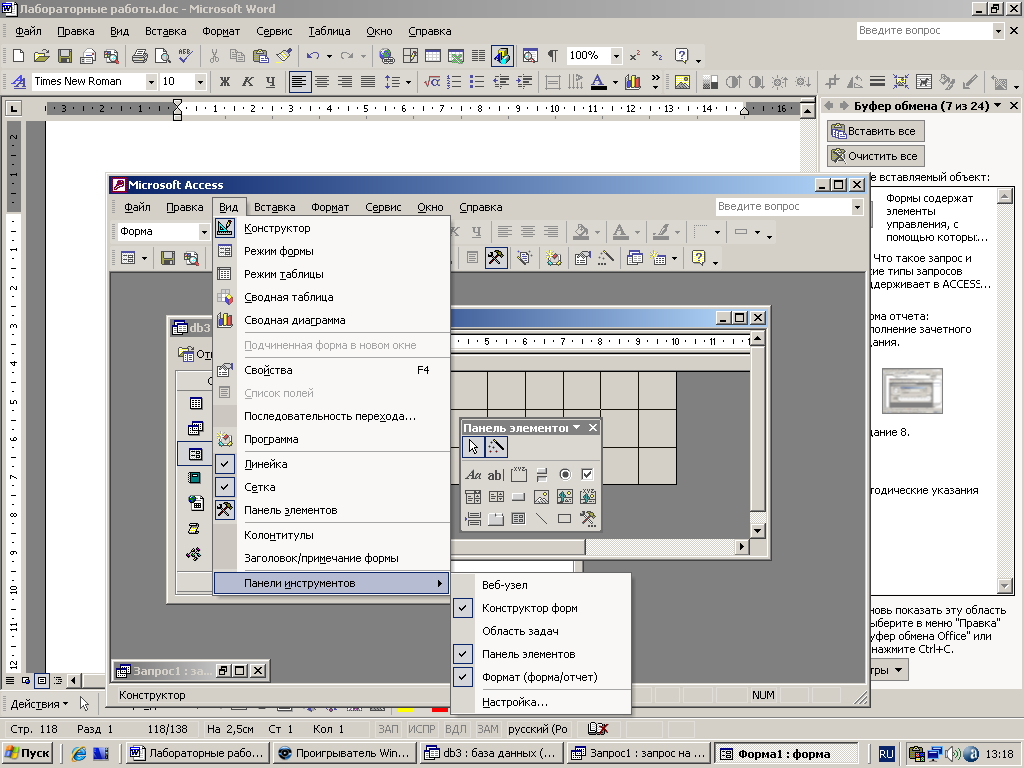Open Access help question mark icon
1024x768 pixels.
pyautogui.click(x=698, y=257)
